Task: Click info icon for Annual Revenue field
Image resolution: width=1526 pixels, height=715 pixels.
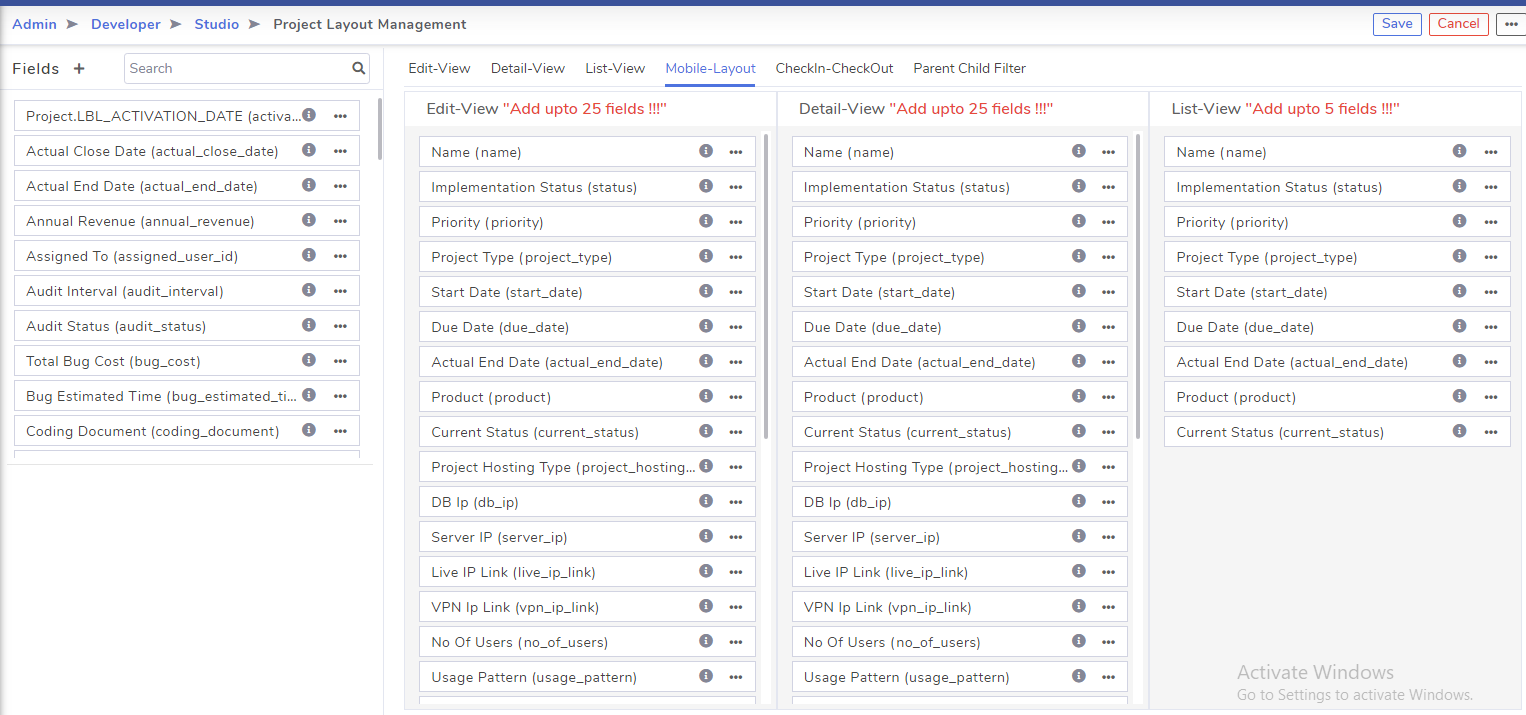Action: [309, 220]
